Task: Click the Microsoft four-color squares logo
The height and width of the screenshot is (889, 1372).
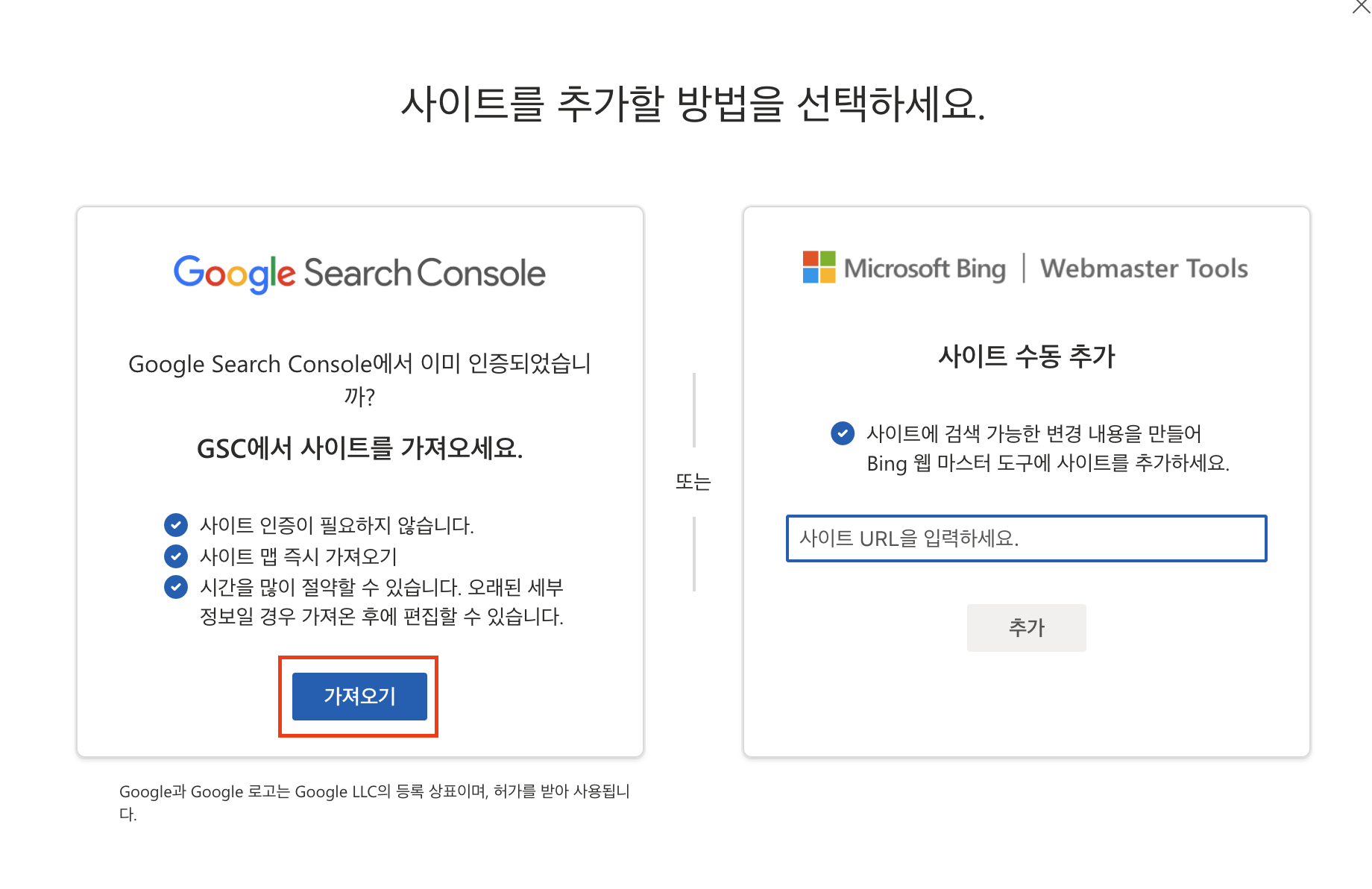Action: coord(819,268)
